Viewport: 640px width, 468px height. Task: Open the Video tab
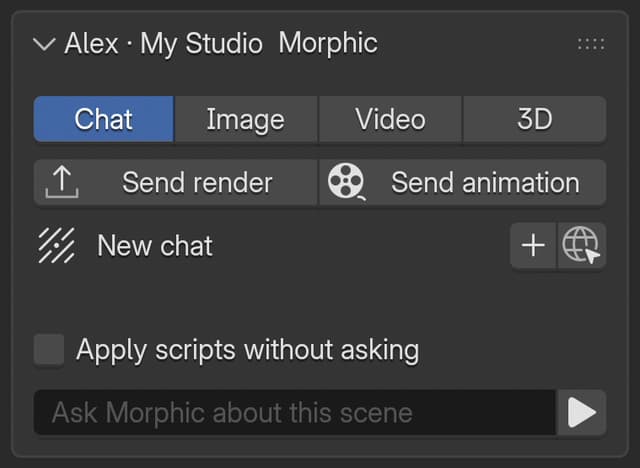tap(391, 119)
